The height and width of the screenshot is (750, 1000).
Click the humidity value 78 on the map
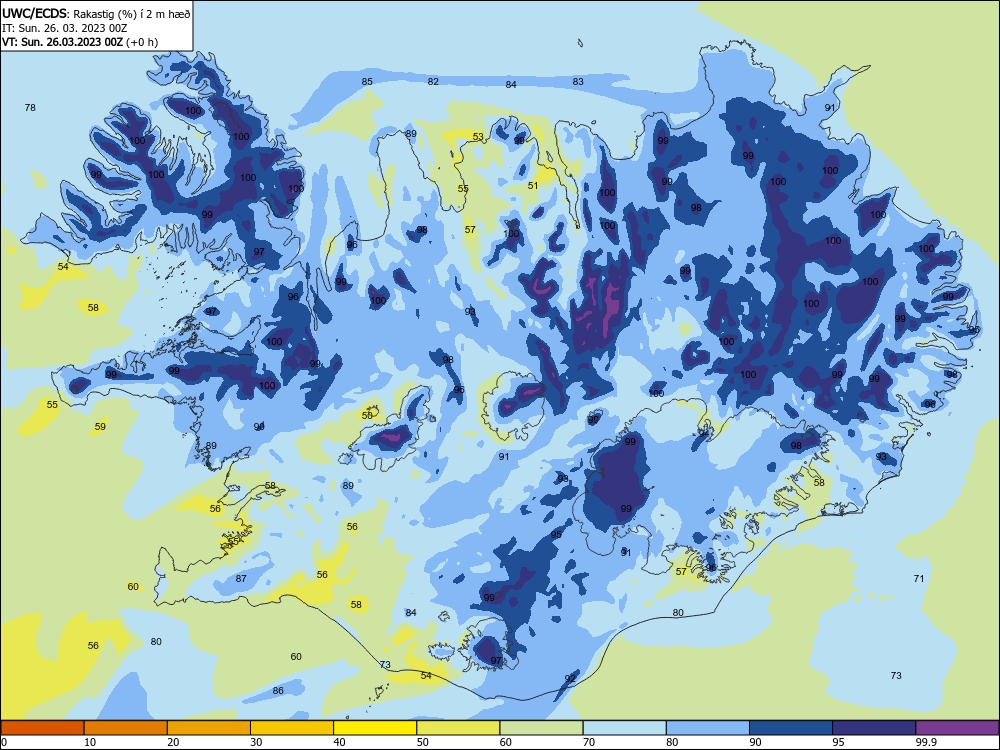pos(30,108)
